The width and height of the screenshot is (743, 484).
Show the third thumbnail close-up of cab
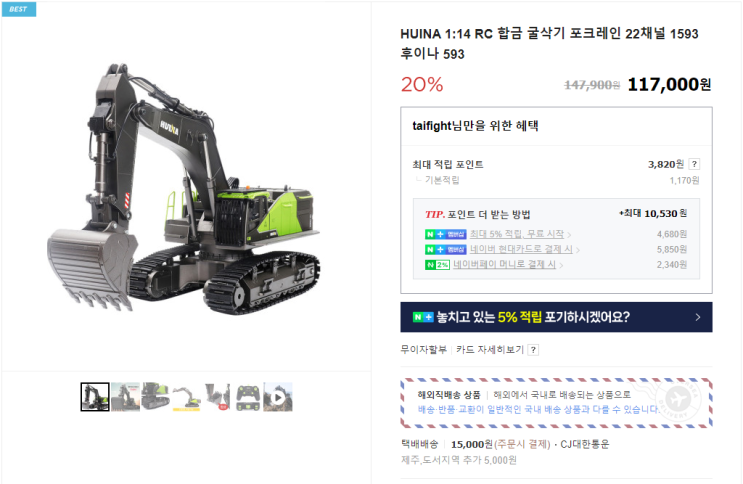[x=156, y=397]
